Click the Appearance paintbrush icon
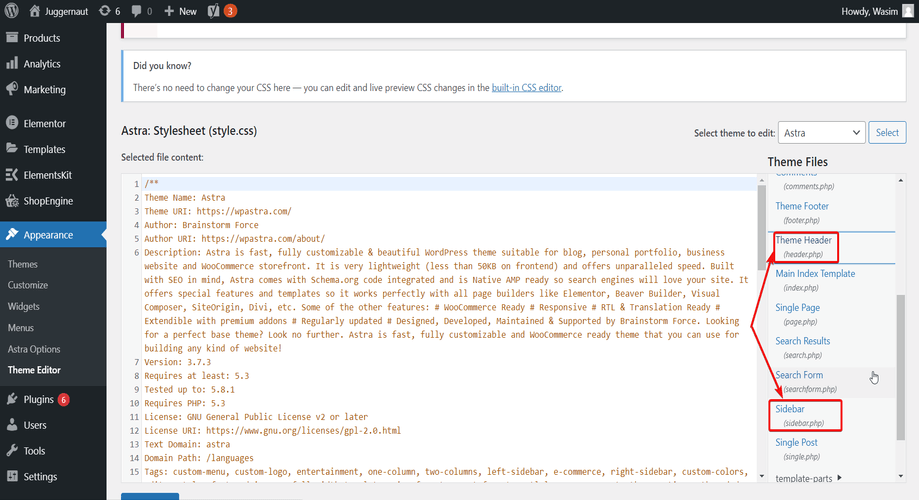Viewport: 919px width, 500px height. [12, 234]
